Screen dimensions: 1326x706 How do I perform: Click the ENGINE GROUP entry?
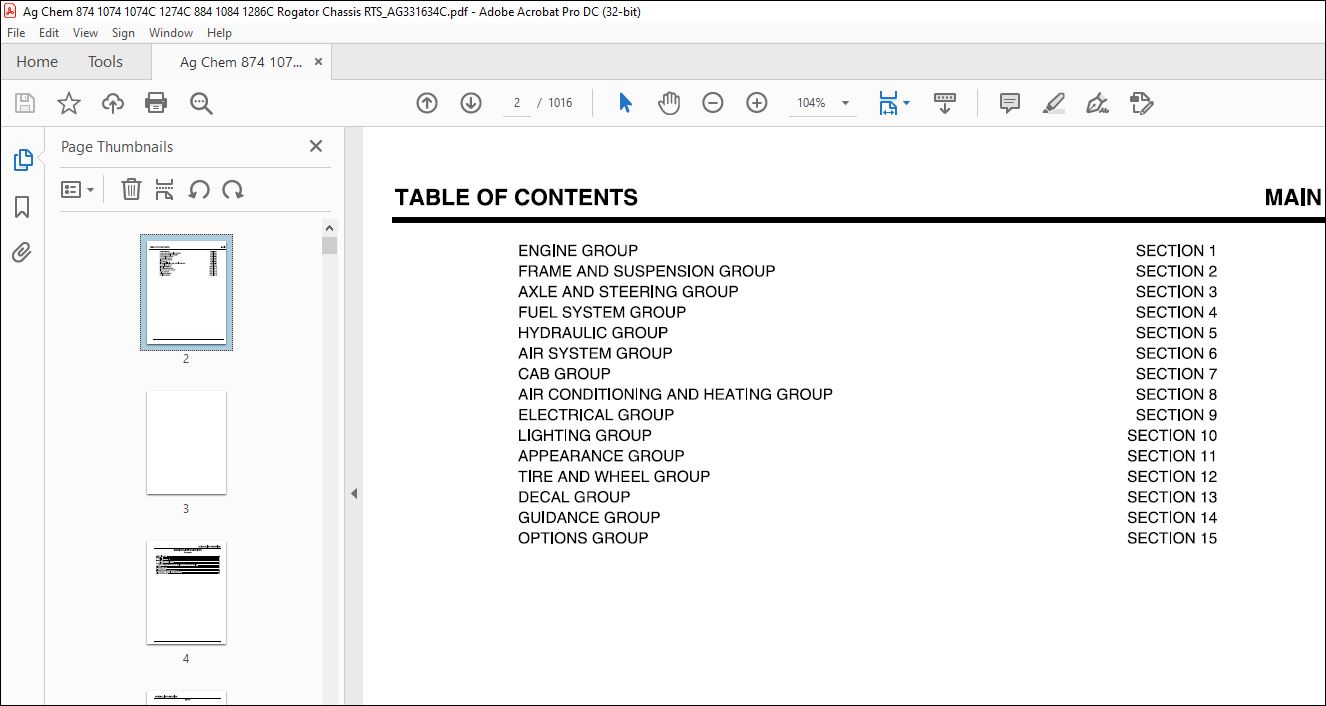[x=578, y=251]
